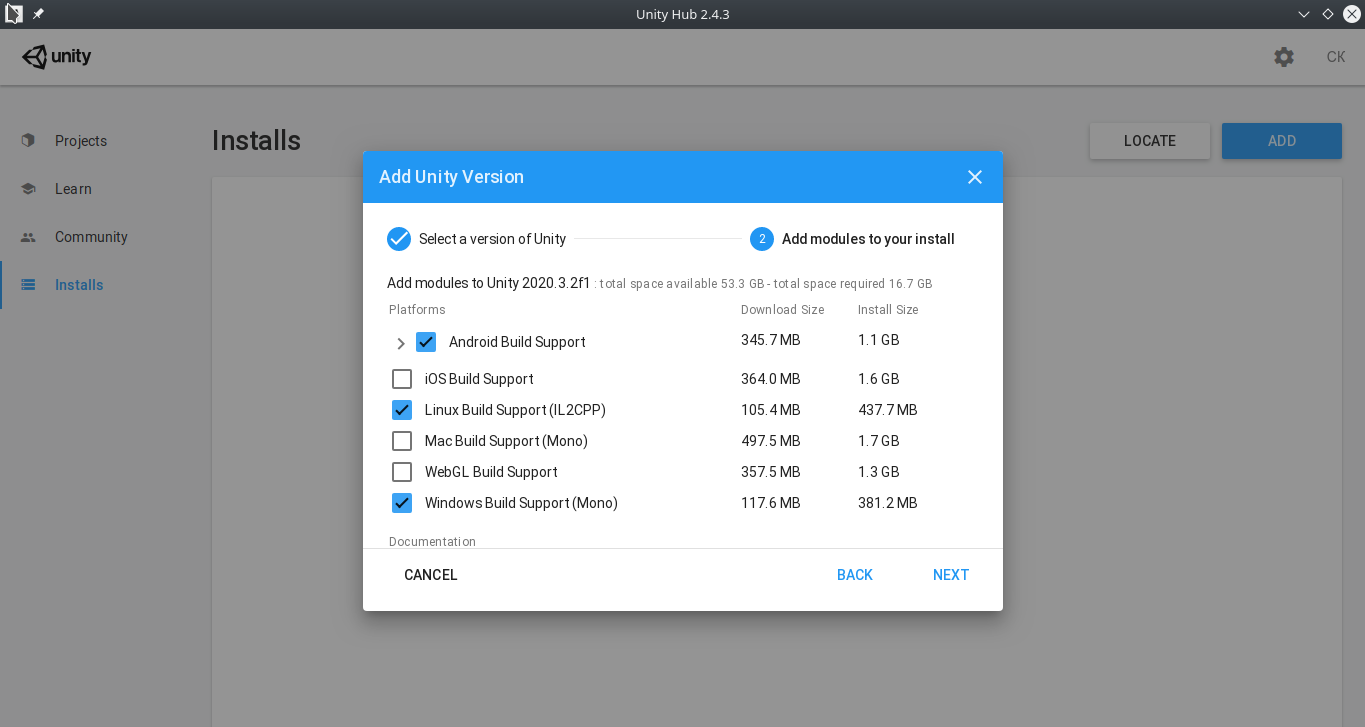Minimize the Unity Hub window
This screenshot has width=1365, height=727.
pyautogui.click(x=1304, y=14)
